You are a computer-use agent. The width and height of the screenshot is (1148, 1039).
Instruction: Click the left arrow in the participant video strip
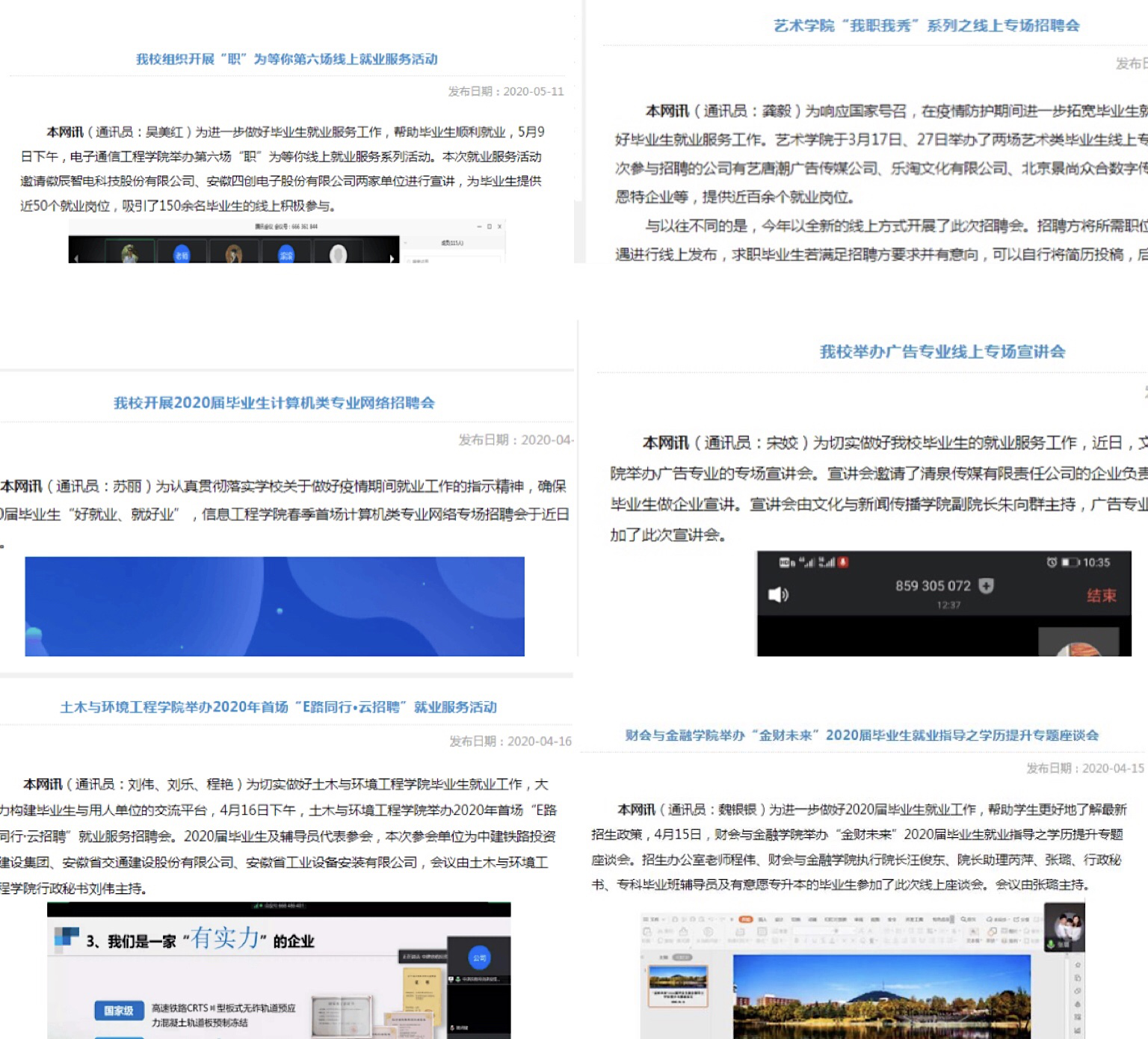click(x=75, y=258)
